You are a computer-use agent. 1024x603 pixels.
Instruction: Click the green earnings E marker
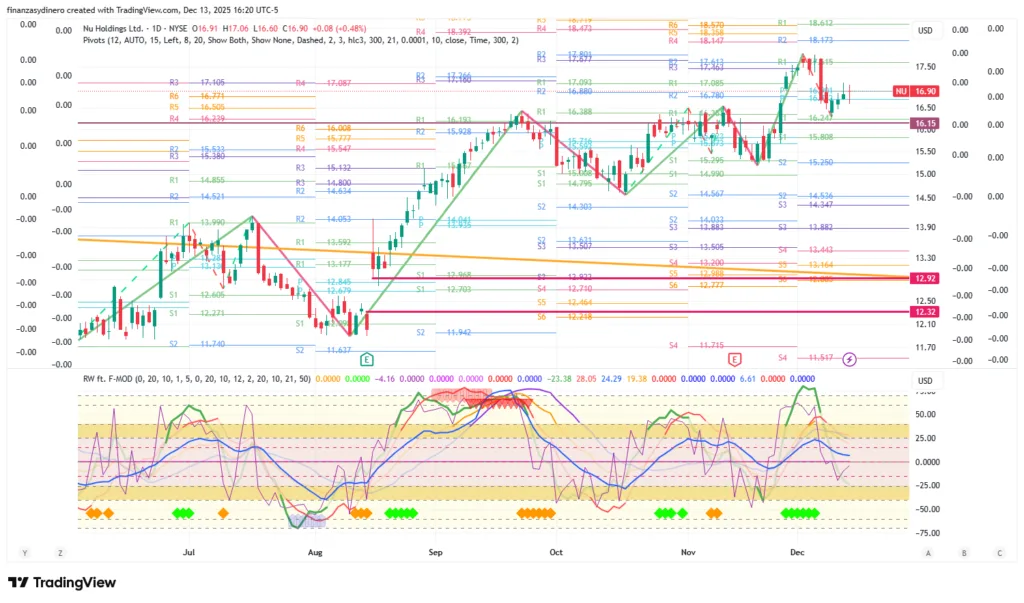click(367, 358)
